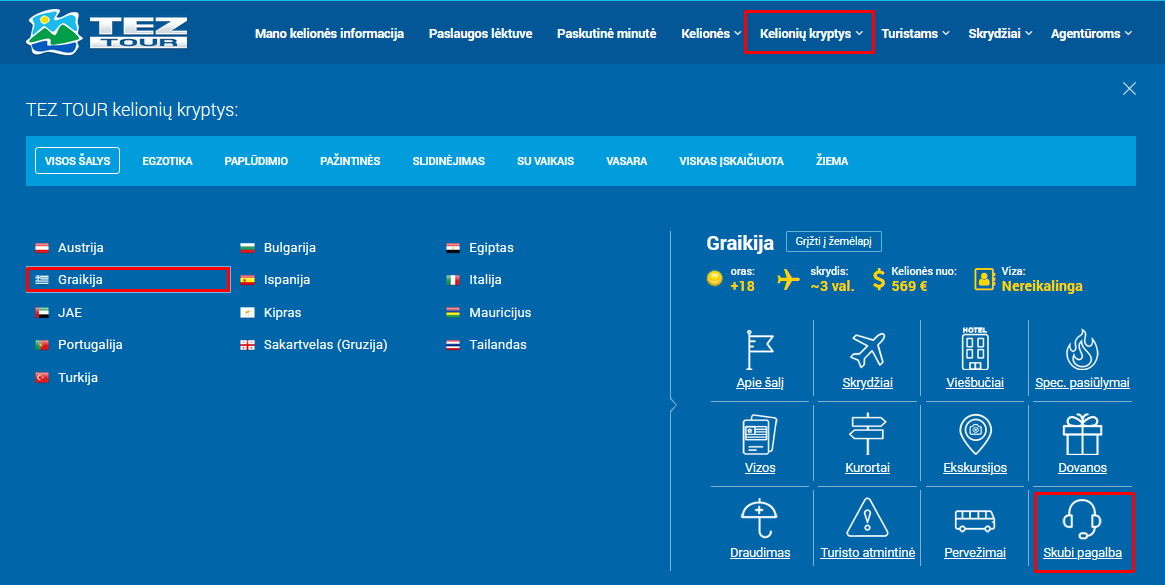Click the TEZ TOUR logo
The image size is (1165, 585).
(x=106, y=32)
